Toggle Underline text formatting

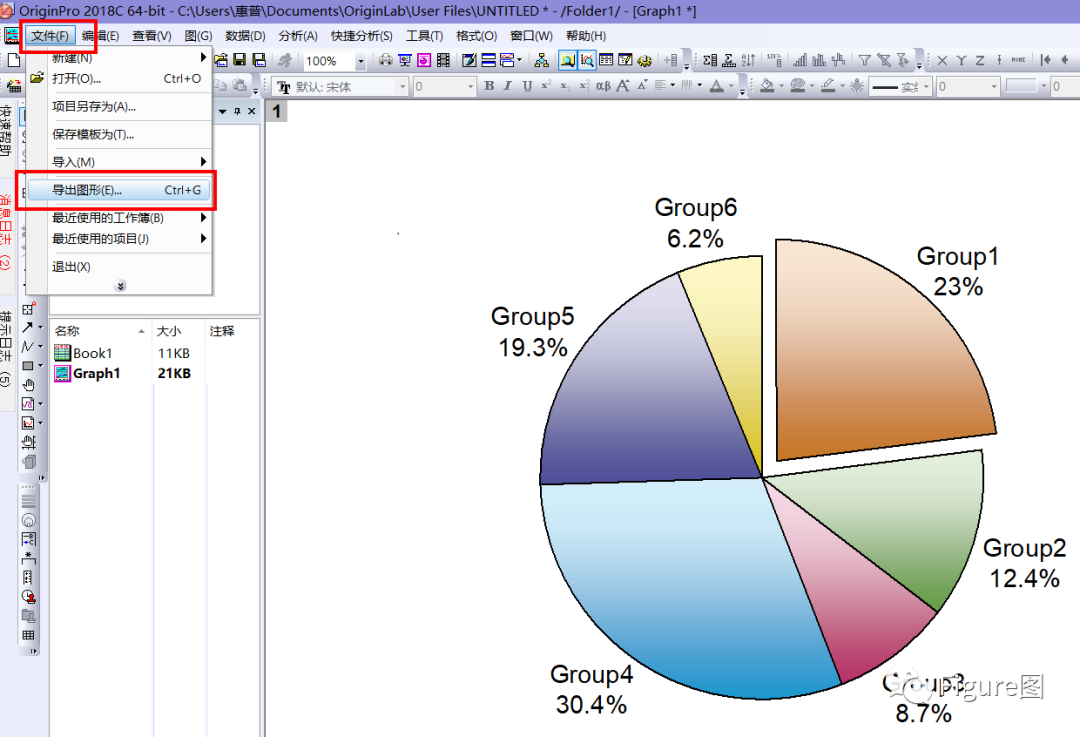[527, 86]
